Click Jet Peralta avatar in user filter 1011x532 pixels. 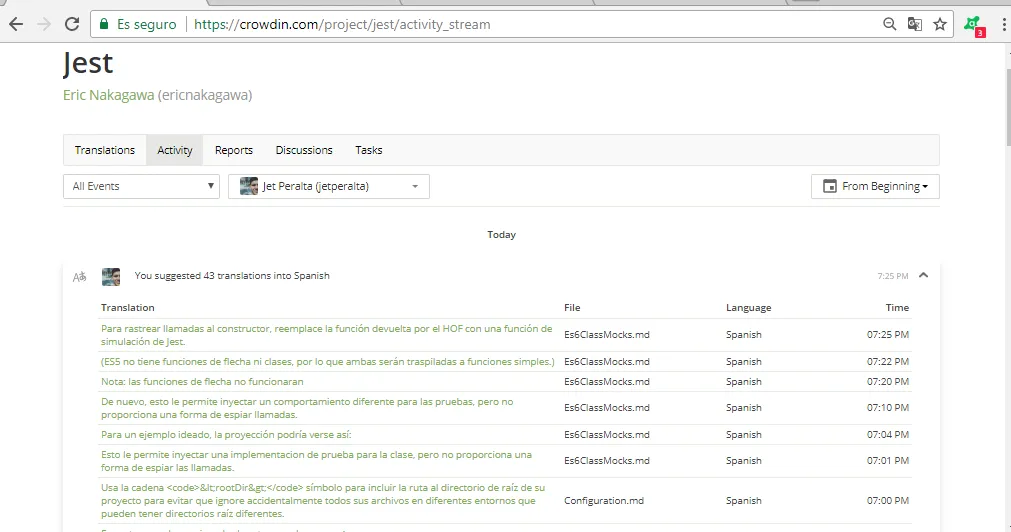[249, 186]
